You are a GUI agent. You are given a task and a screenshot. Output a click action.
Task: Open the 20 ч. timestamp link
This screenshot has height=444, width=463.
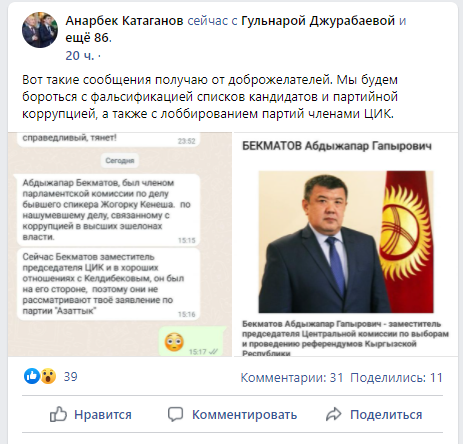(80, 56)
